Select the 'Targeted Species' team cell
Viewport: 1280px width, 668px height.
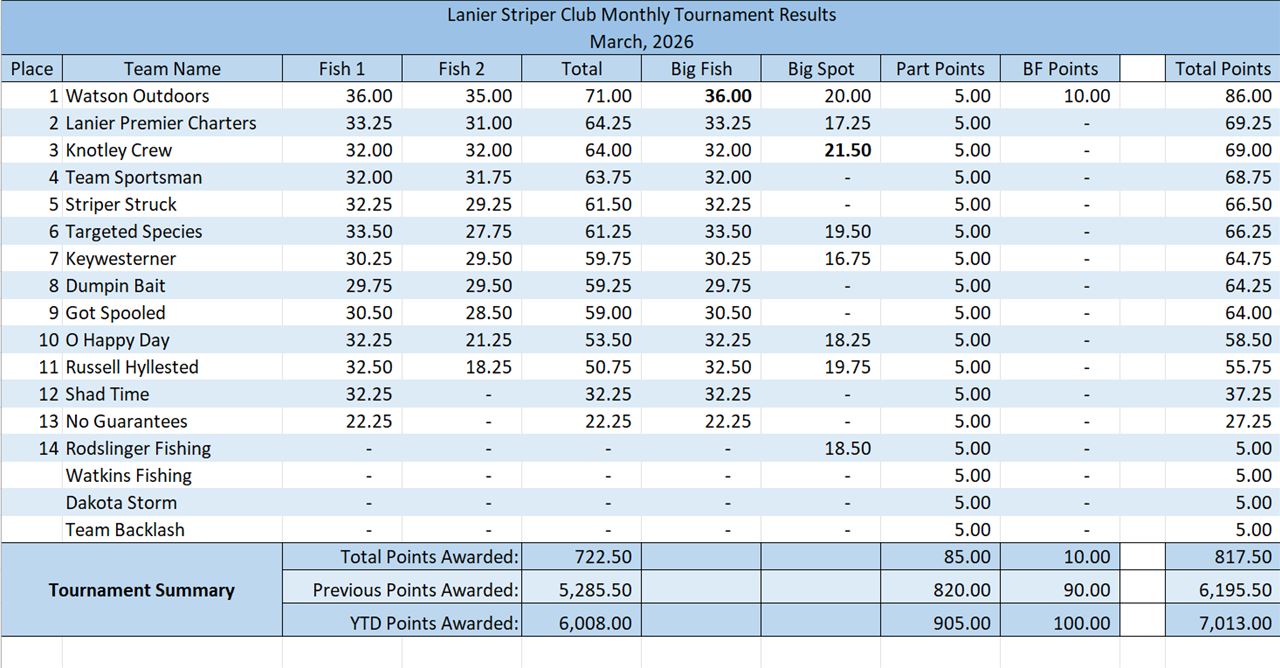click(134, 231)
